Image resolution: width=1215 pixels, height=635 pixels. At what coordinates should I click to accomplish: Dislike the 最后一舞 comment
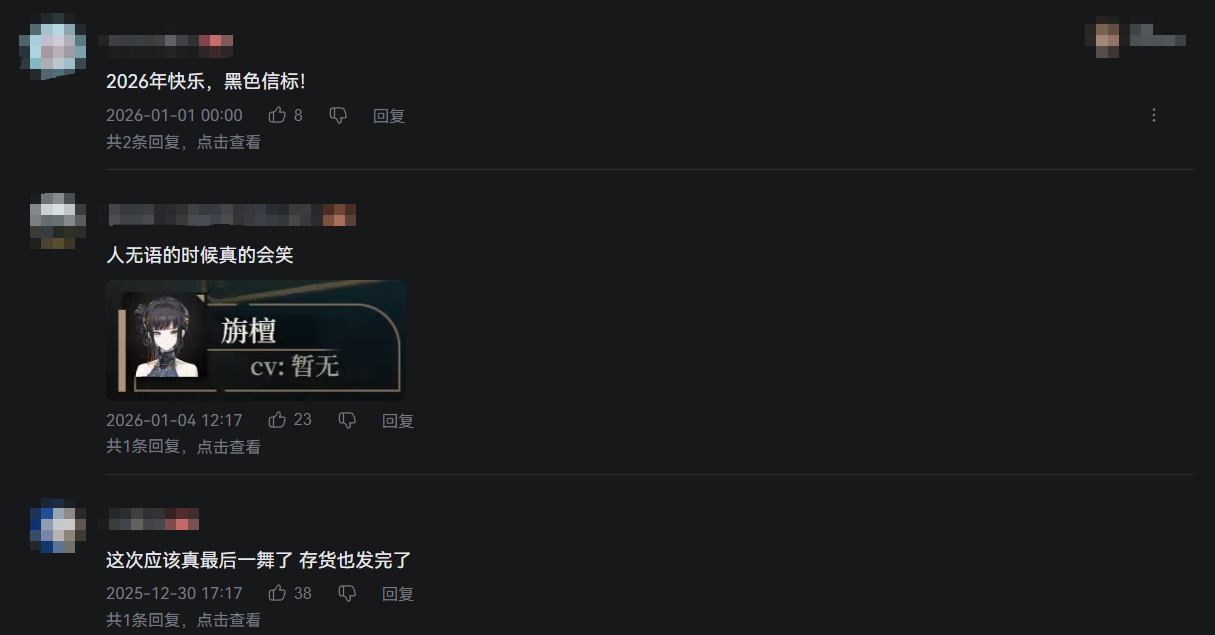coord(347,594)
